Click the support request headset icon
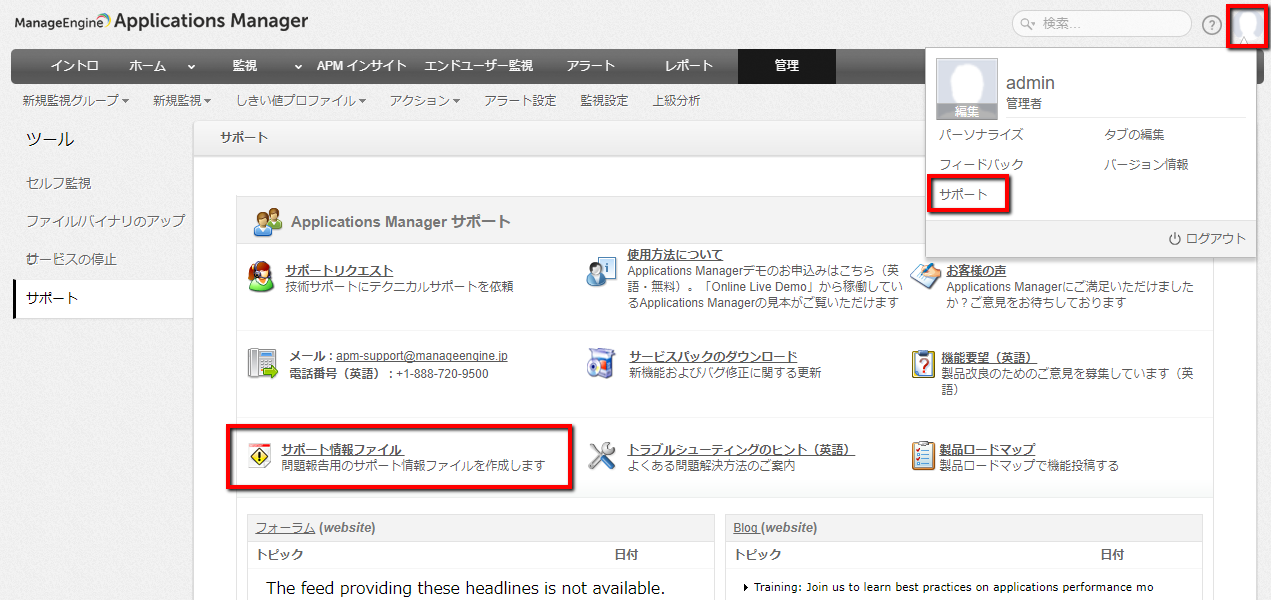Viewport: 1271px width, 600px height. point(261,277)
